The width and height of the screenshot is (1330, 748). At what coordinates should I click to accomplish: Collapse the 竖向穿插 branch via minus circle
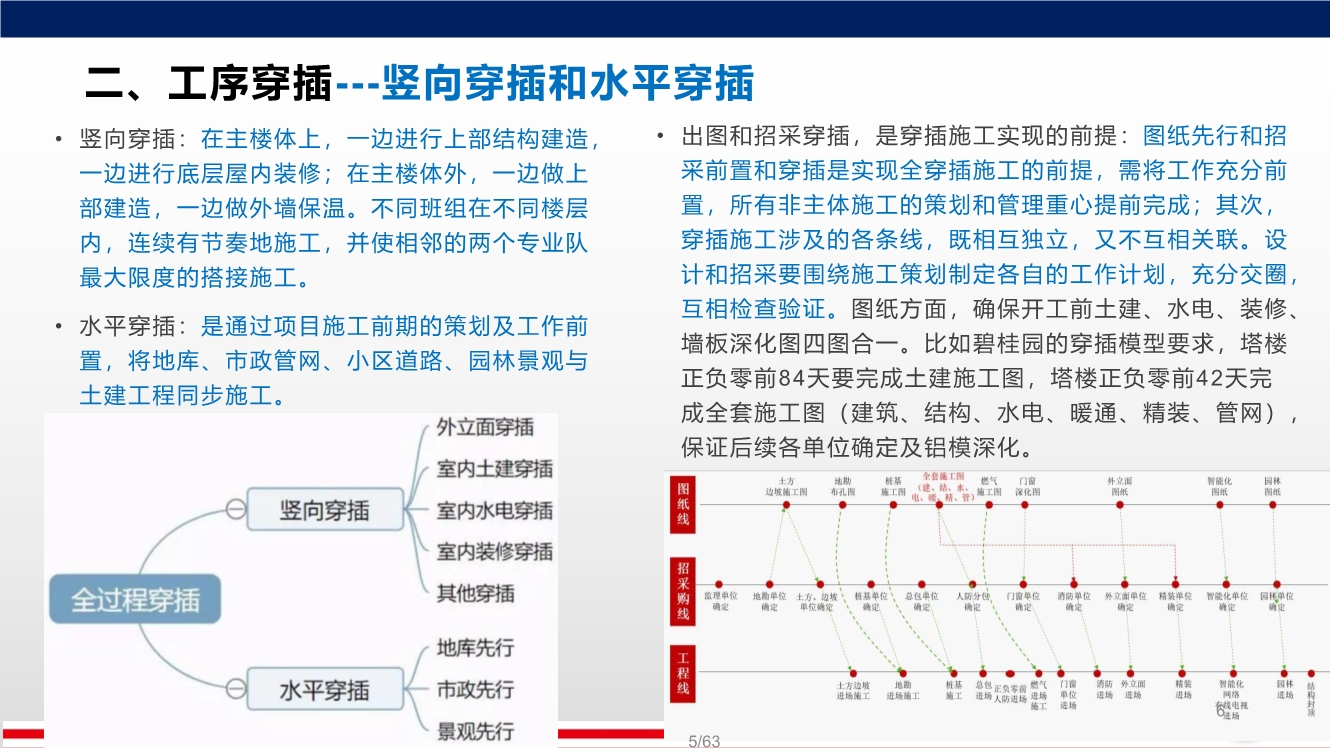pyautogui.click(x=236, y=507)
